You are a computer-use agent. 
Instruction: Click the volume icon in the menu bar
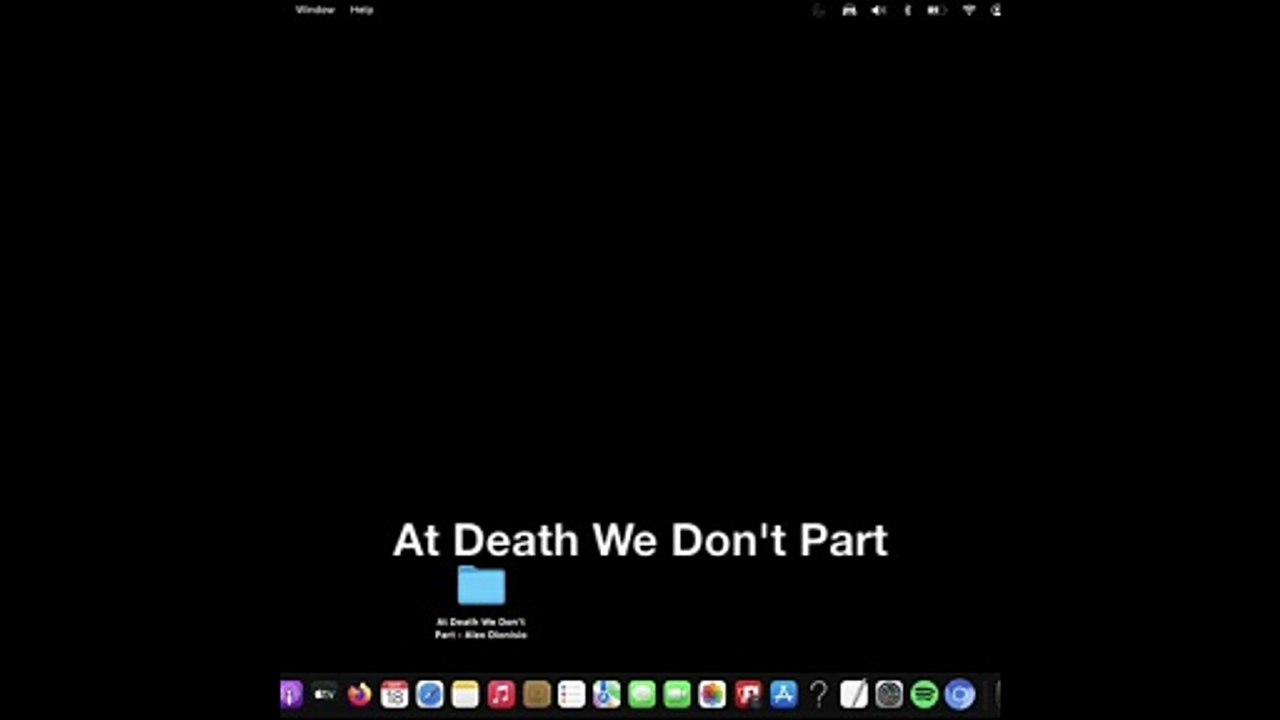pyautogui.click(x=878, y=10)
